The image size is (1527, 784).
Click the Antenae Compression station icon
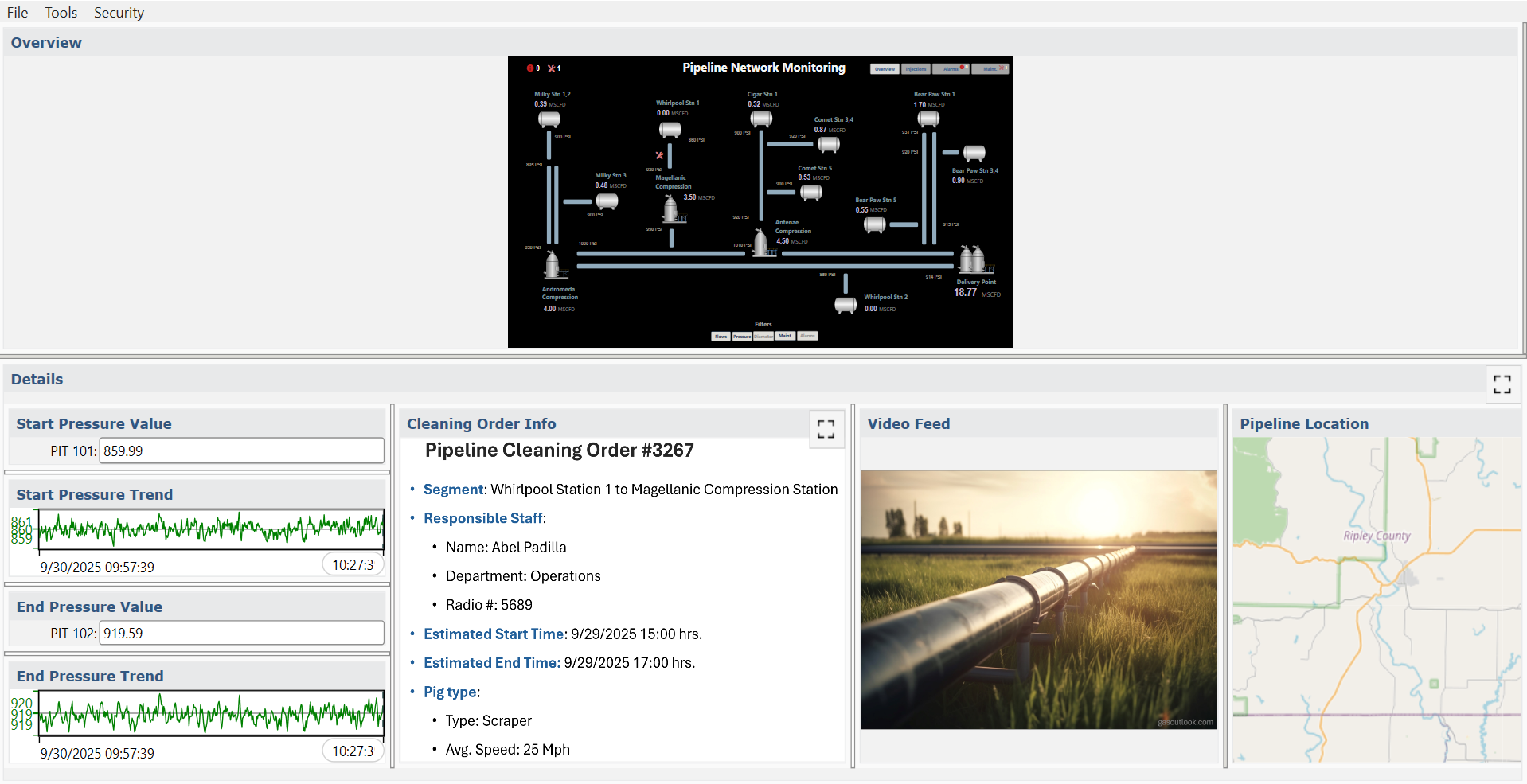click(x=761, y=243)
